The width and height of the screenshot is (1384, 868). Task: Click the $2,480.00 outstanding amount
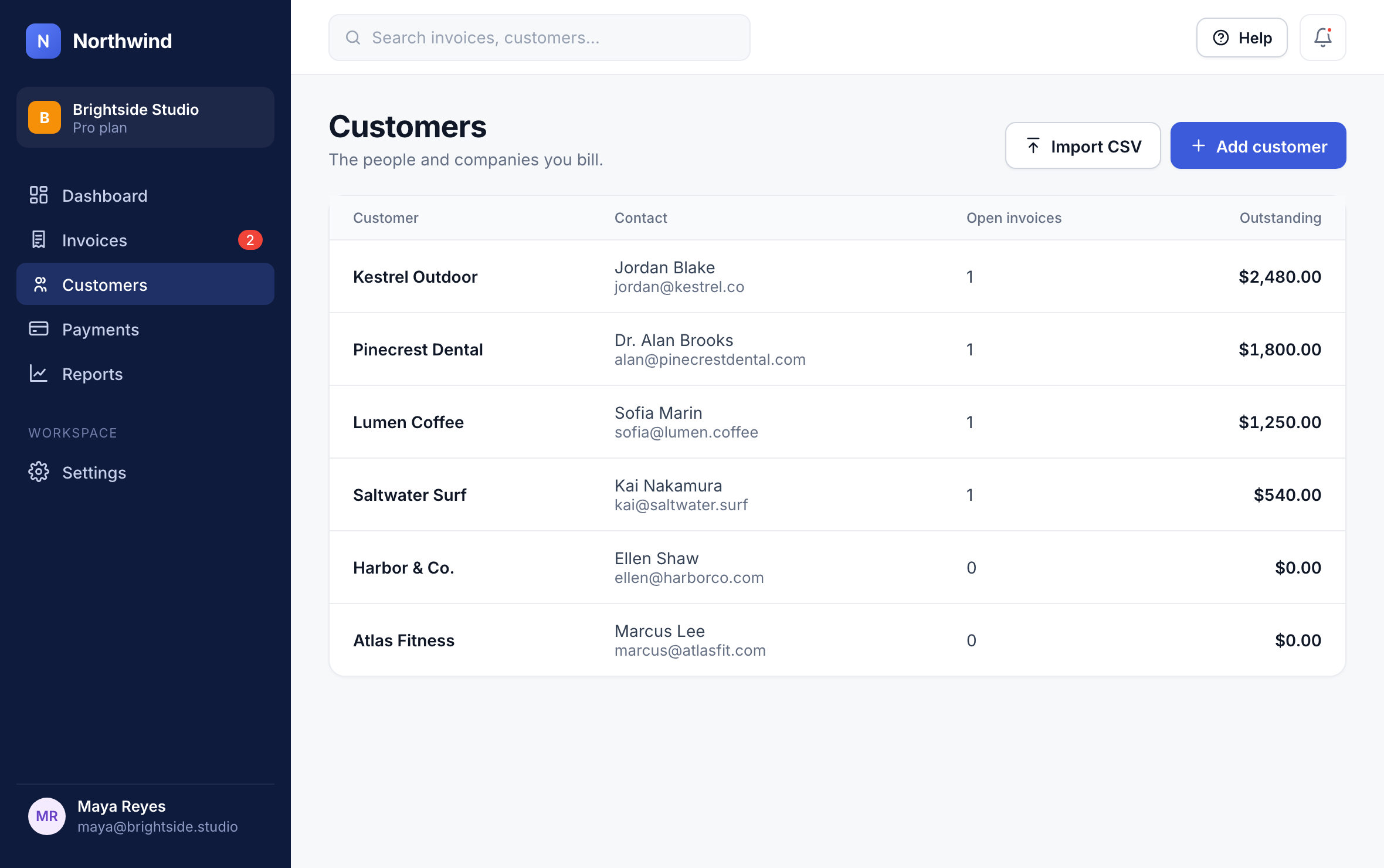pyautogui.click(x=1280, y=277)
